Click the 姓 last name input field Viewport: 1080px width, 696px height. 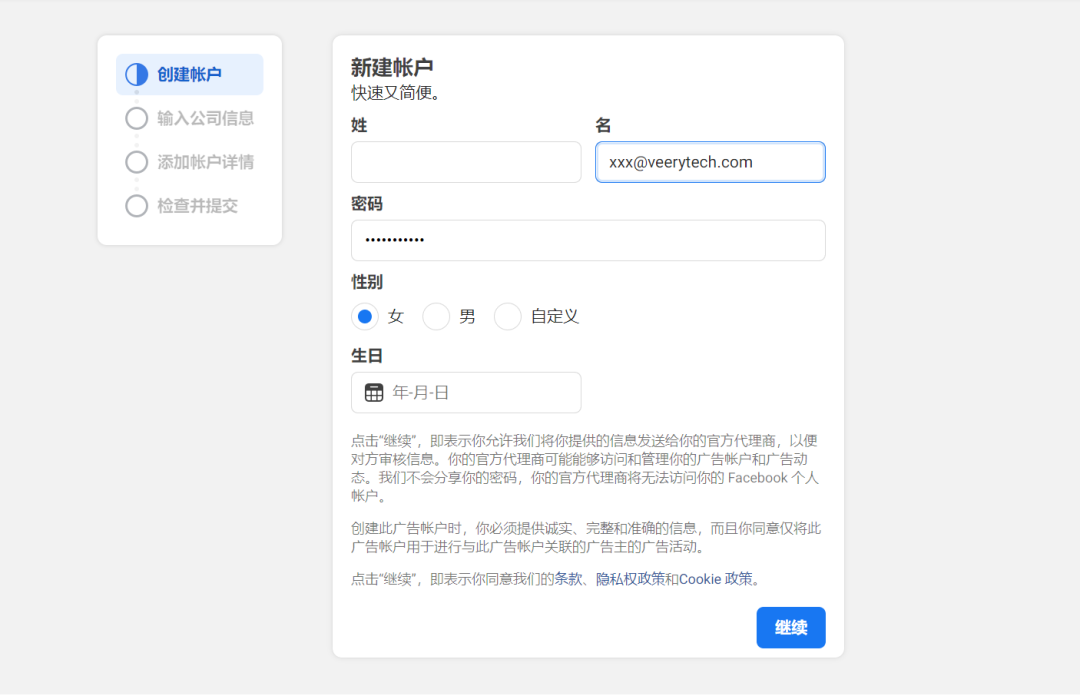pyautogui.click(x=465, y=161)
